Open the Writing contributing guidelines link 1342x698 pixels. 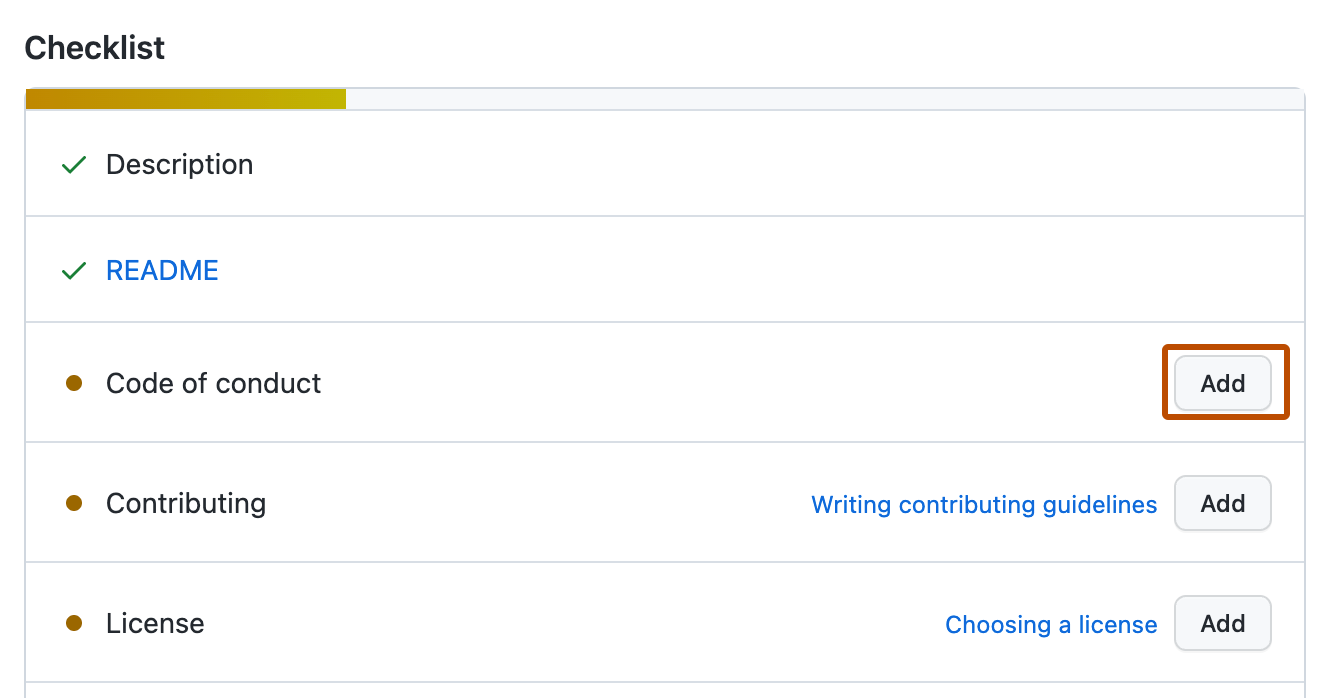click(984, 505)
